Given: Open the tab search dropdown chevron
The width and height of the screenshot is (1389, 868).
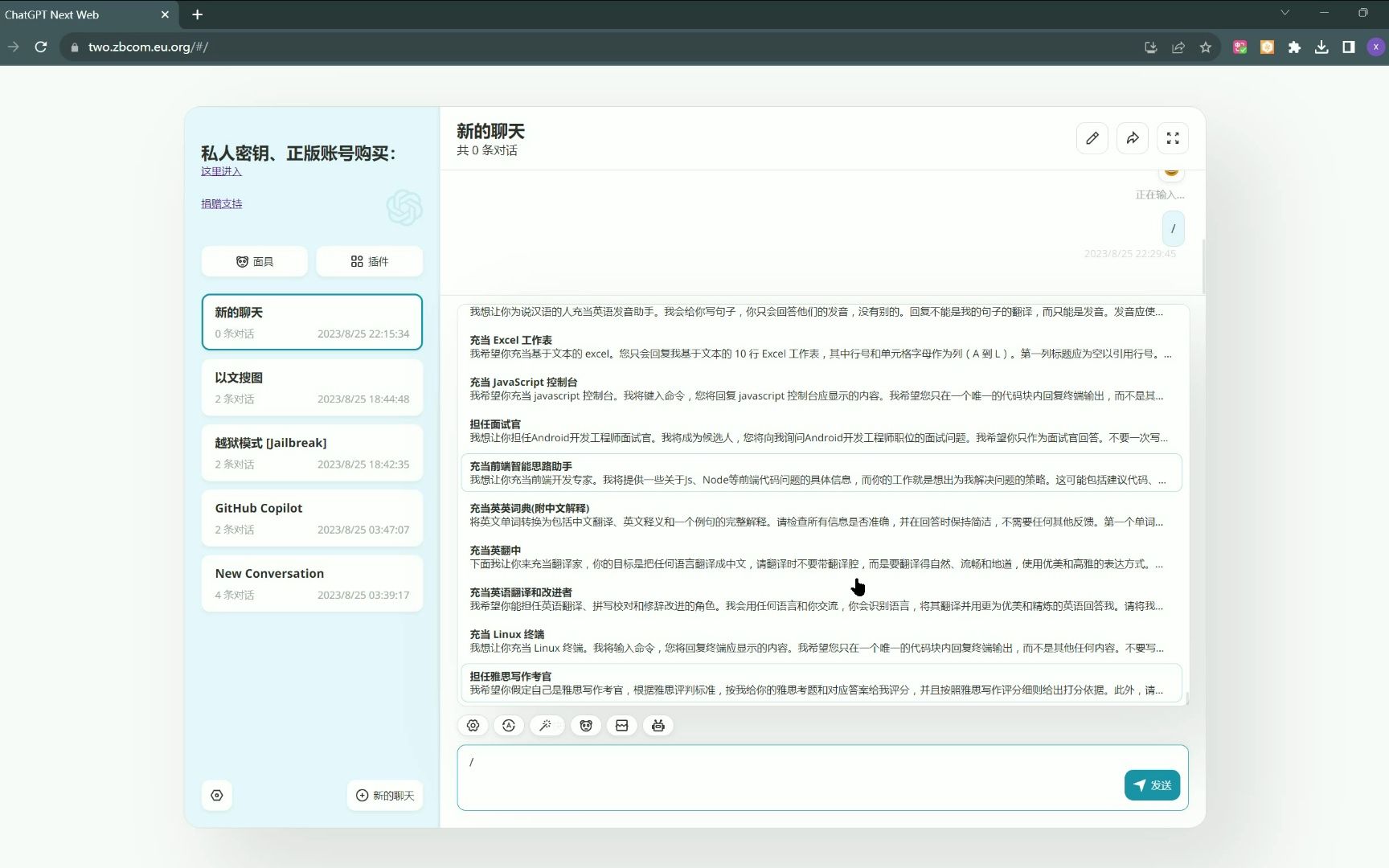Looking at the screenshot, I should pyautogui.click(x=1285, y=13).
